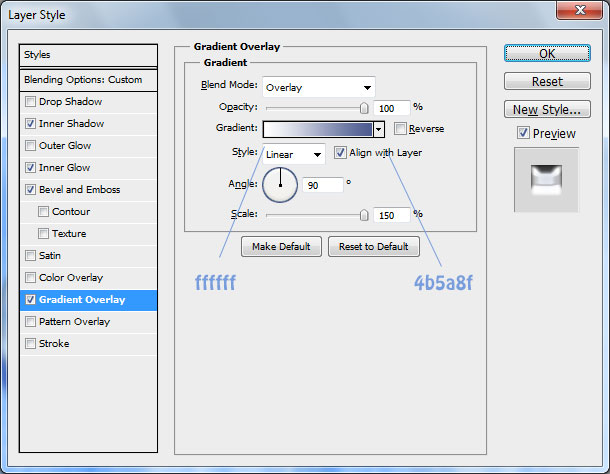Toggle the Reverse gradient checkbox

coord(400,128)
